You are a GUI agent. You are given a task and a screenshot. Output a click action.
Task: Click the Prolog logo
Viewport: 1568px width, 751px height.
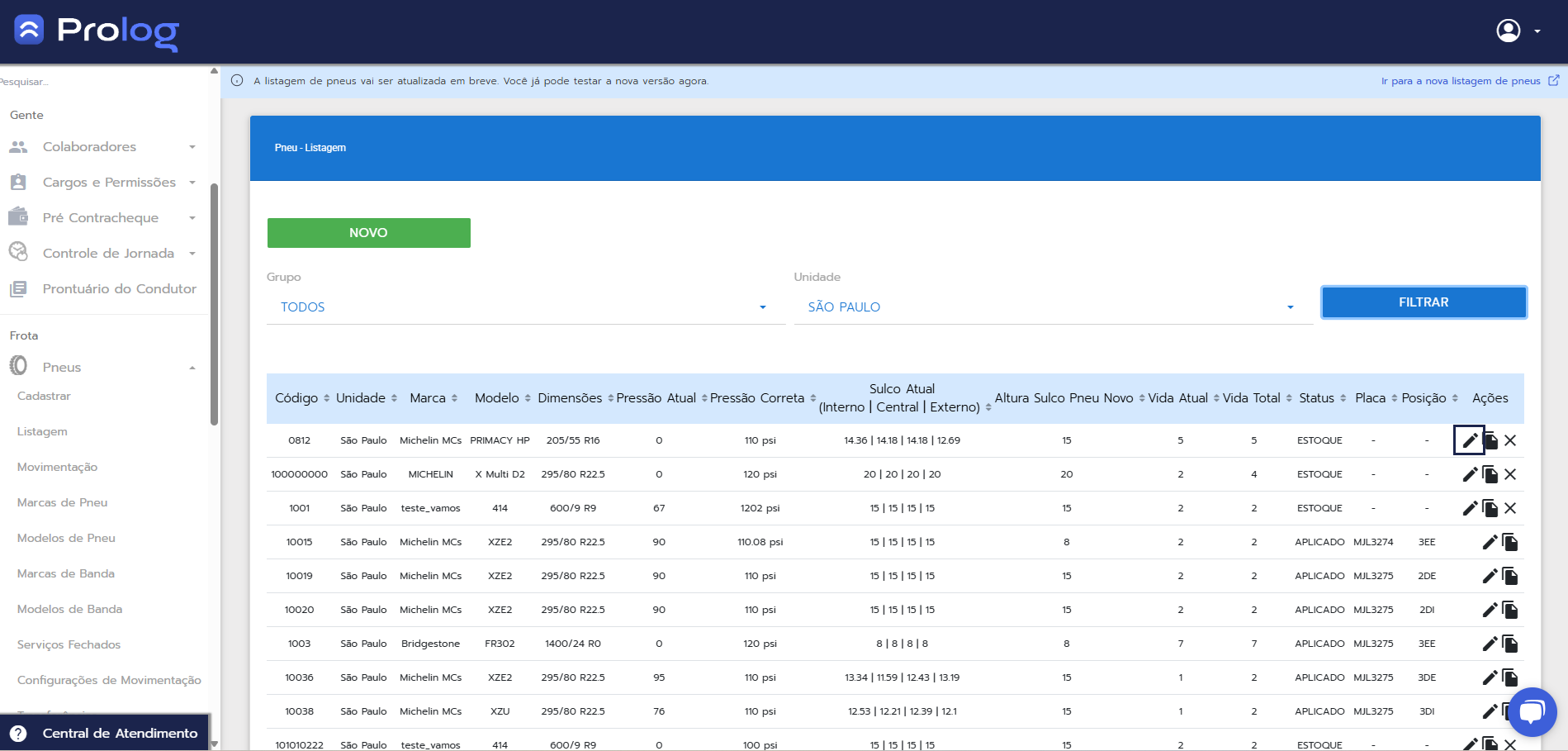[x=97, y=31]
